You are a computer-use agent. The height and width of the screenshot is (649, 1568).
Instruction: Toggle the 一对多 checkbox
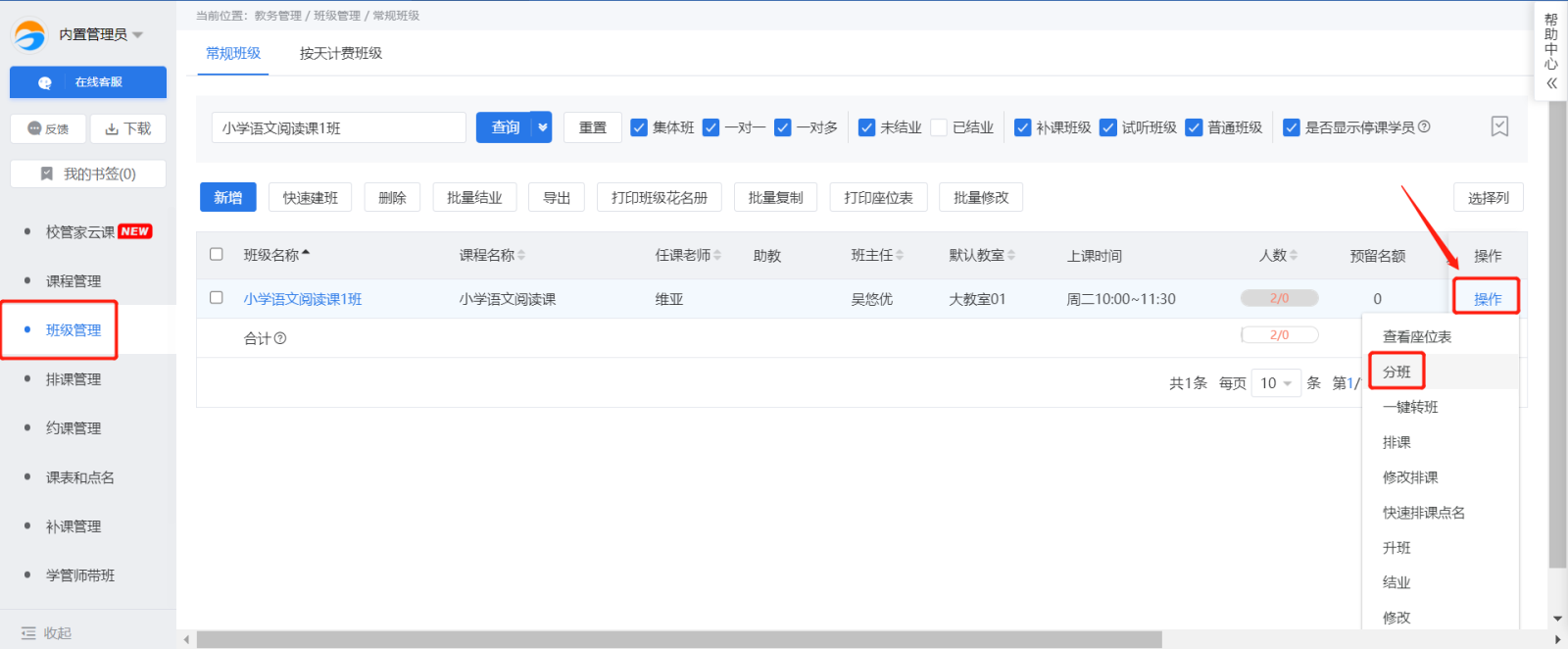(x=783, y=127)
